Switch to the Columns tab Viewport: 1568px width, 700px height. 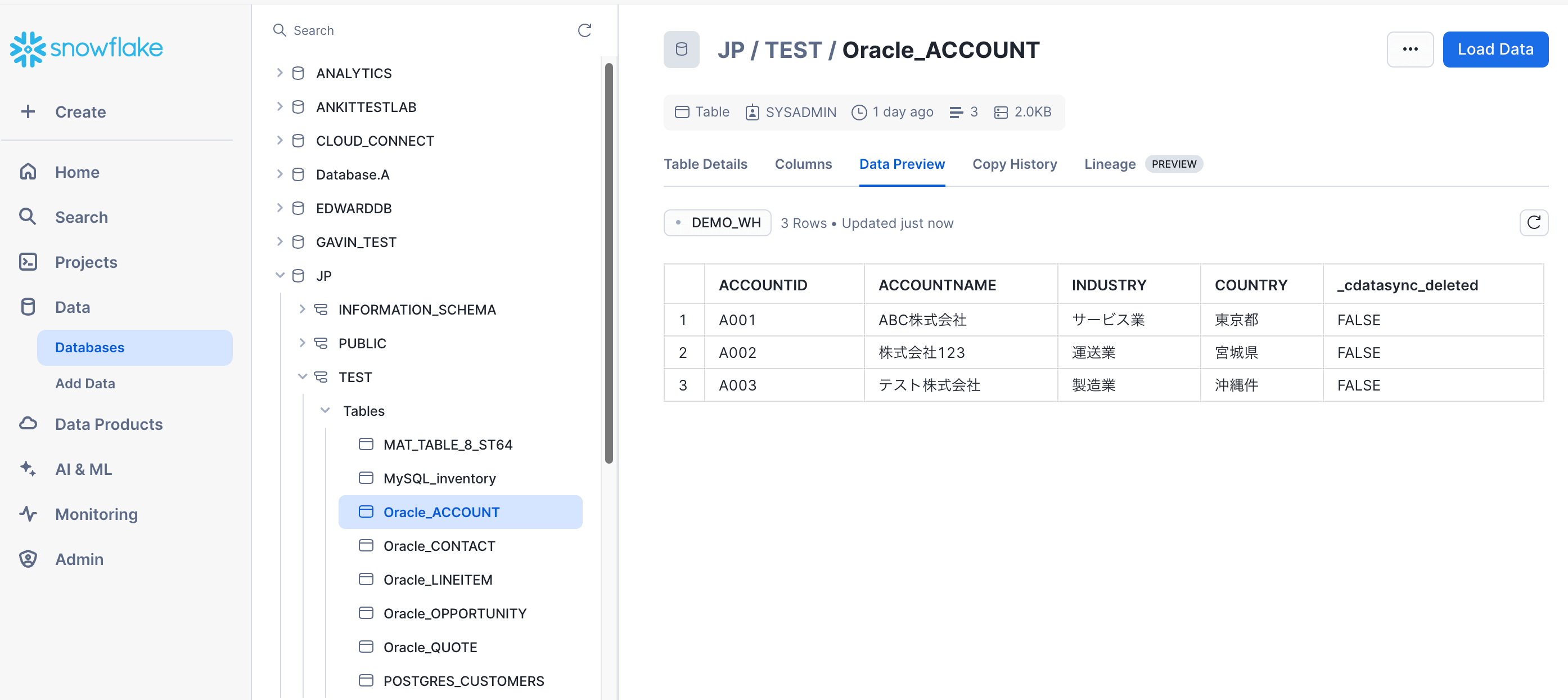(803, 164)
